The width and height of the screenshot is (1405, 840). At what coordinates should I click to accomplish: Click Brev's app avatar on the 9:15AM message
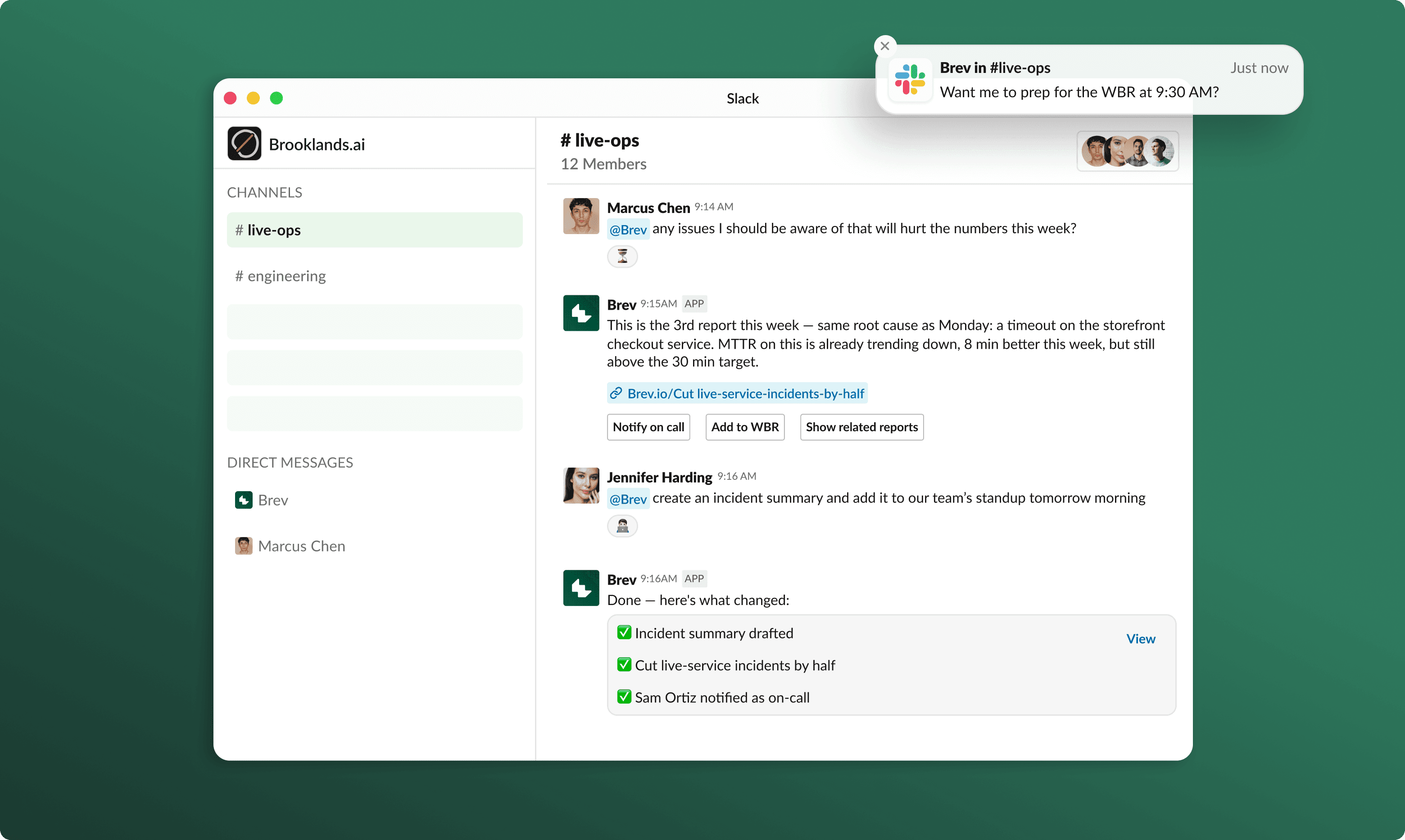581,313
